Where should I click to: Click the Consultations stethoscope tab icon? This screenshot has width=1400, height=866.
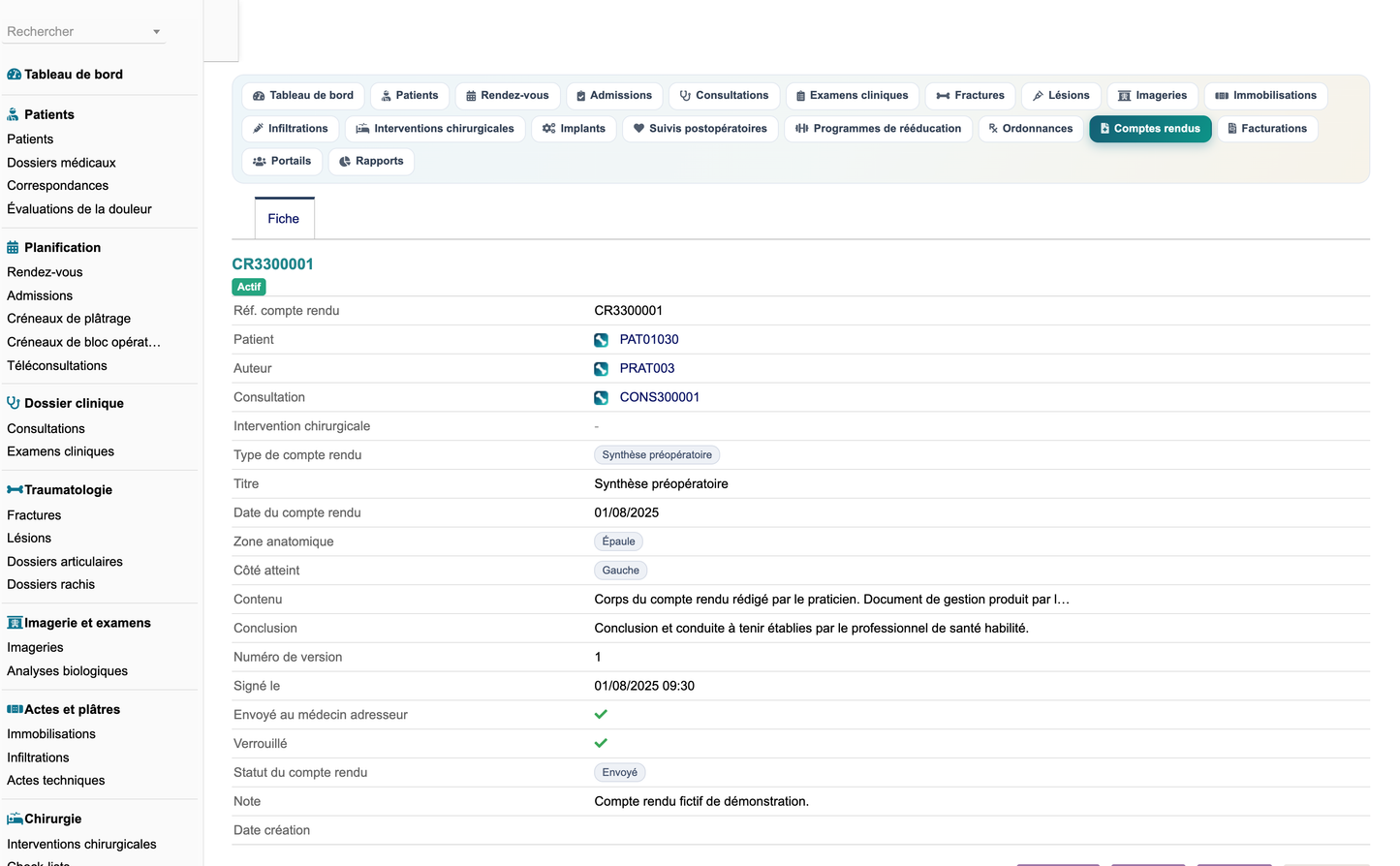tap(685, 96)
